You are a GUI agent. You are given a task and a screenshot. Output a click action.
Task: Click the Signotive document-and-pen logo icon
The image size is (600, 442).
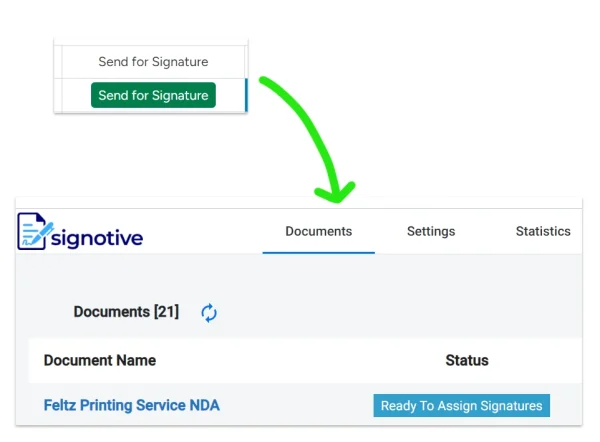[x=36, y=231]
